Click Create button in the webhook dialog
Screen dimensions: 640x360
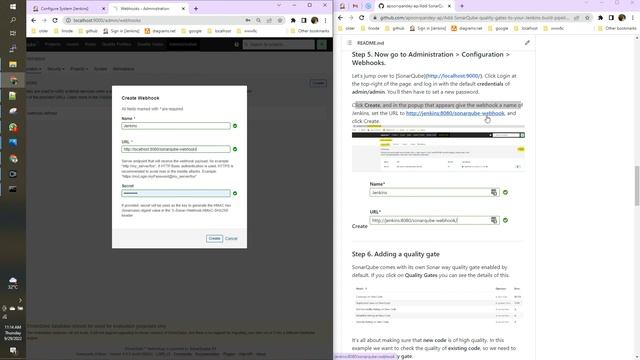[214, 238]
